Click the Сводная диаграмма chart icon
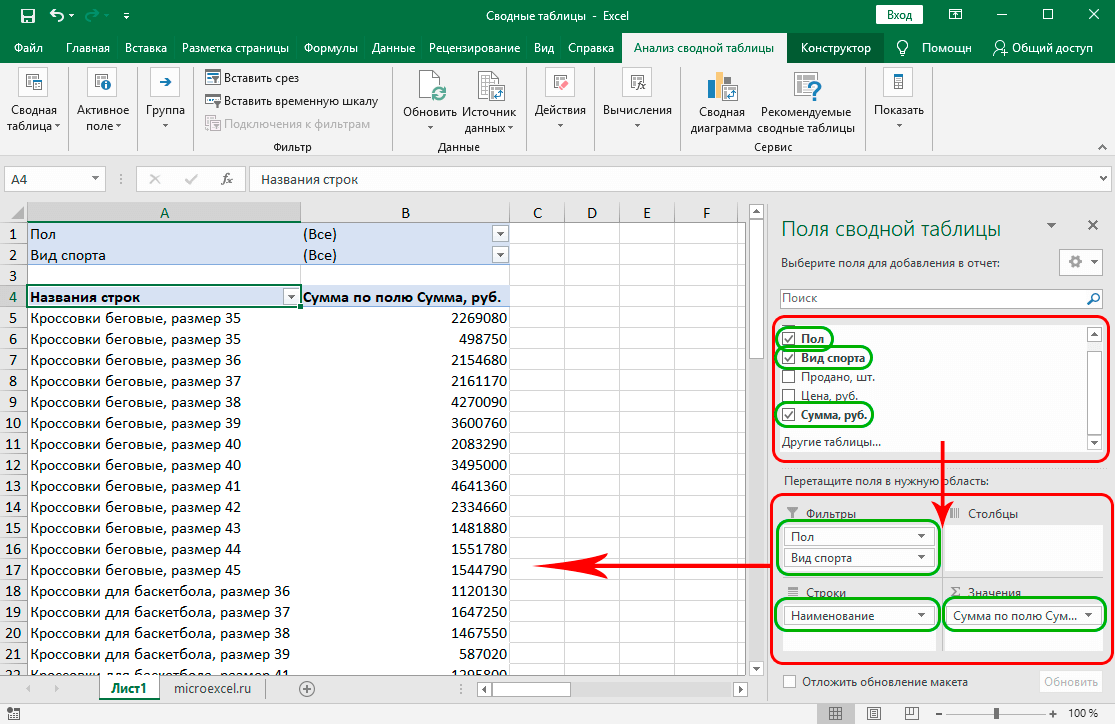1115x724 pixels. pos(721,88)
